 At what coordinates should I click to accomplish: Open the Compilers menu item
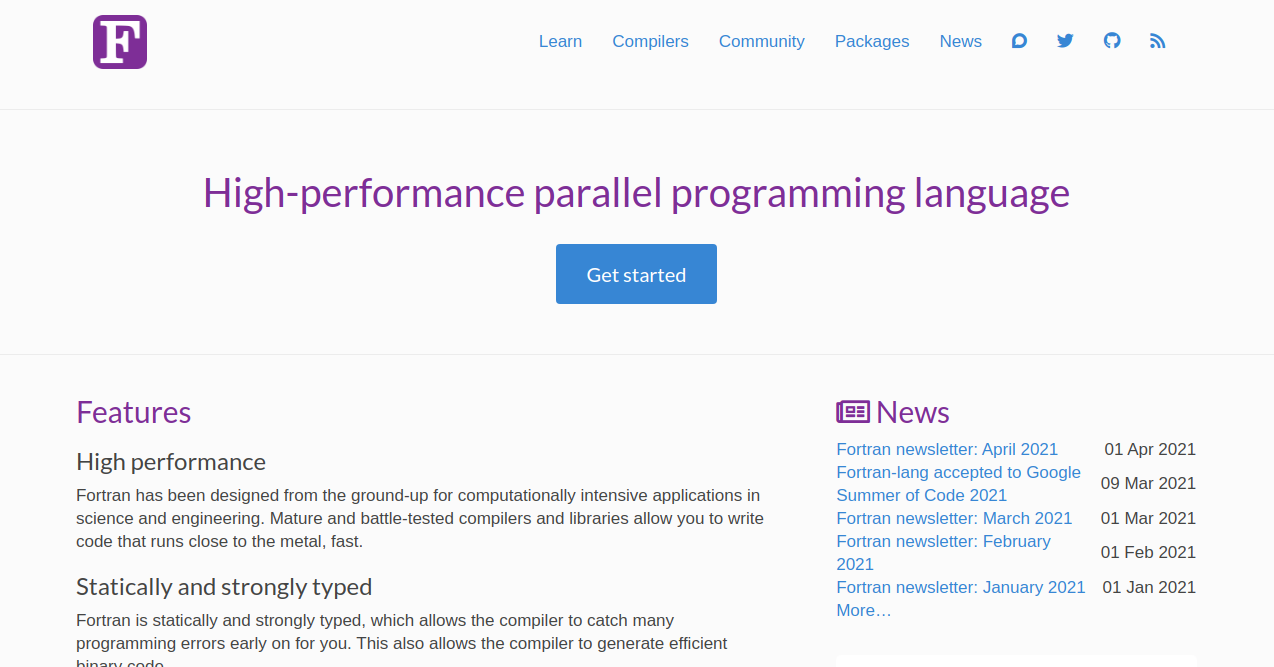(x=650, y=41)
